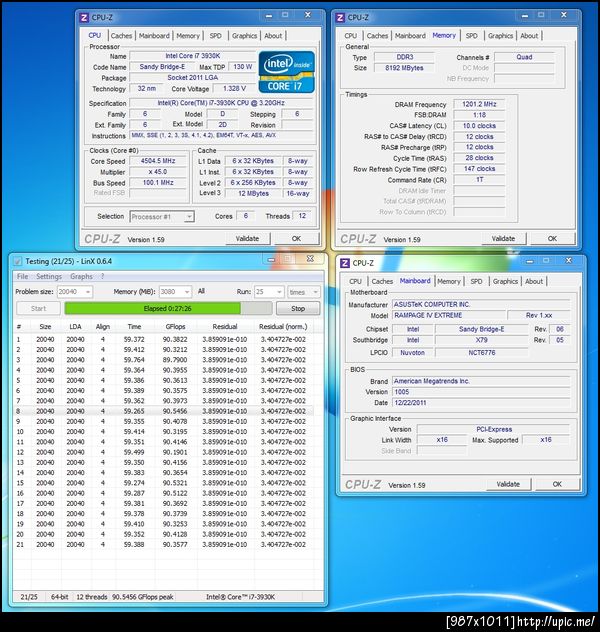Viewport: 600px width, 632px height.
Task: Click the 21/25 progress status cell
Action: coord(29,597)
